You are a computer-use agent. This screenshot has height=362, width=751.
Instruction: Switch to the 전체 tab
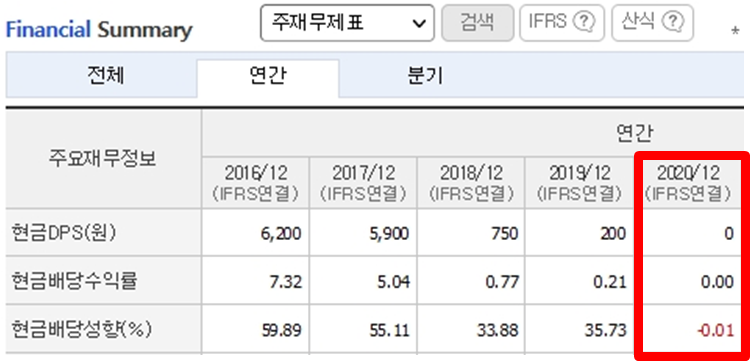point(106,76)
